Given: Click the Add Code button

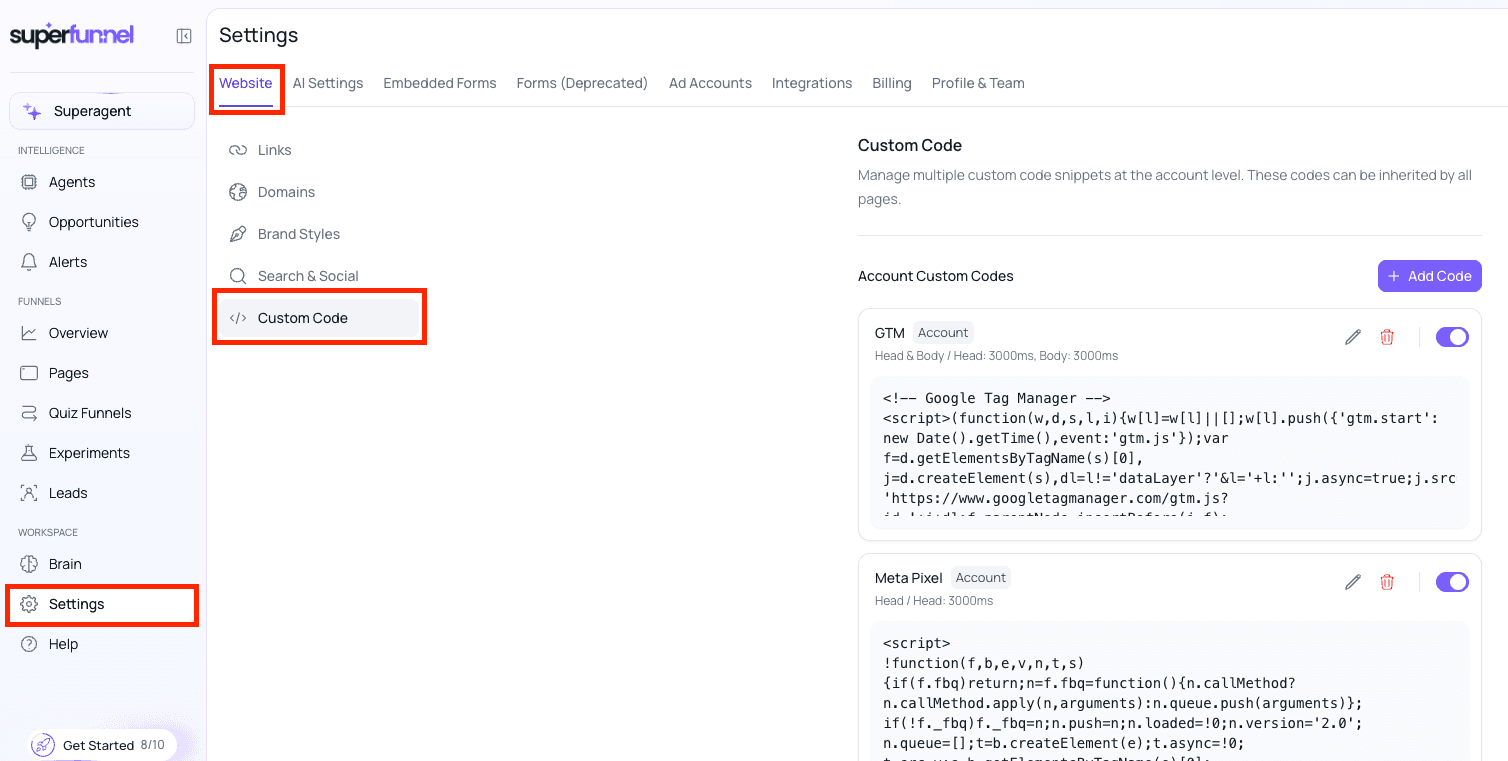Looking at the screenshot, I should pyautogui.click(x=1430, y=276).
